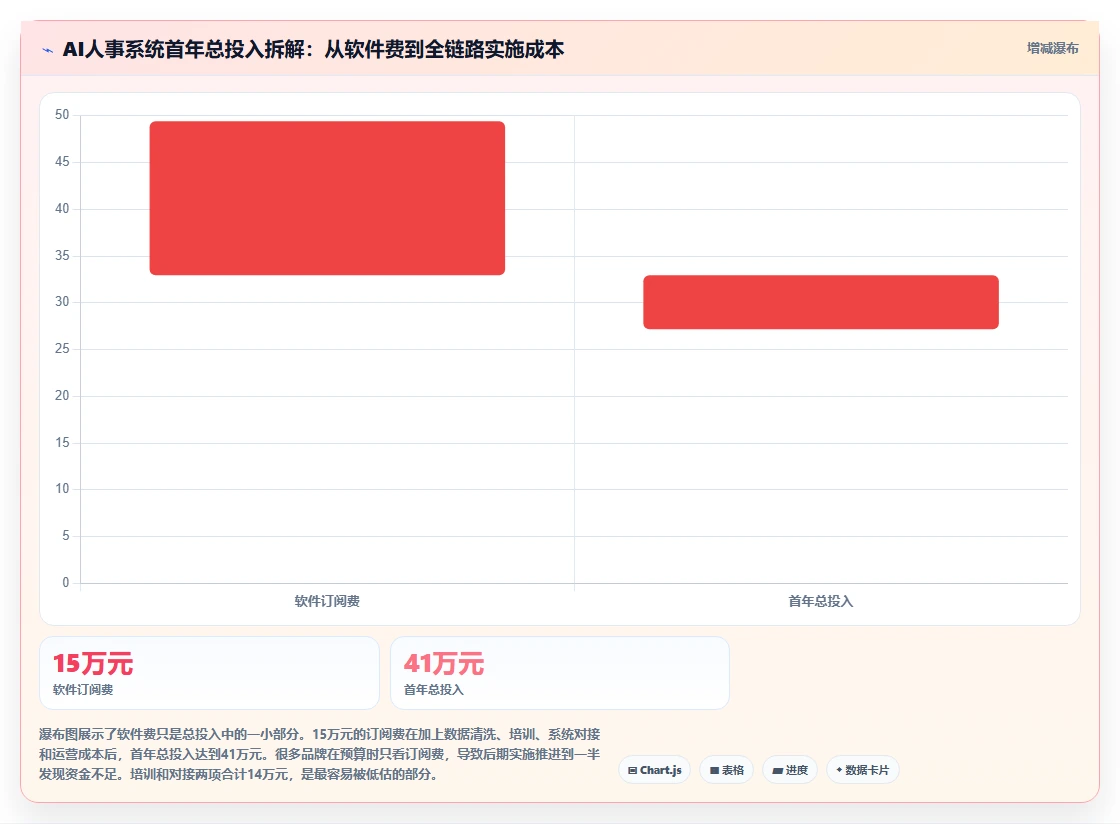The width and height of the screenshot is (1120, 824).
Task: Click the 50 y-axis tick label
Action: coord(62,115)
